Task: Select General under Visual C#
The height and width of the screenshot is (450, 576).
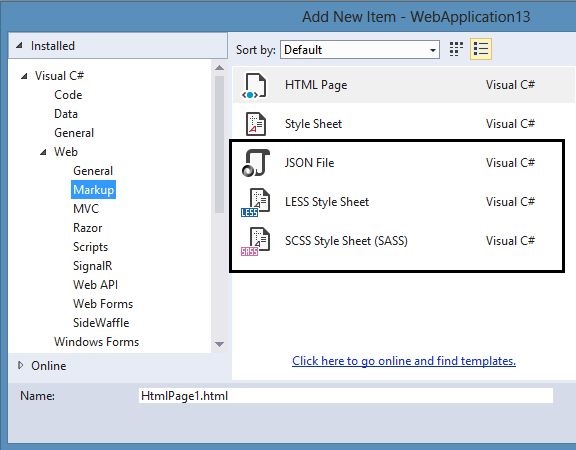Action: coord(74,133)
